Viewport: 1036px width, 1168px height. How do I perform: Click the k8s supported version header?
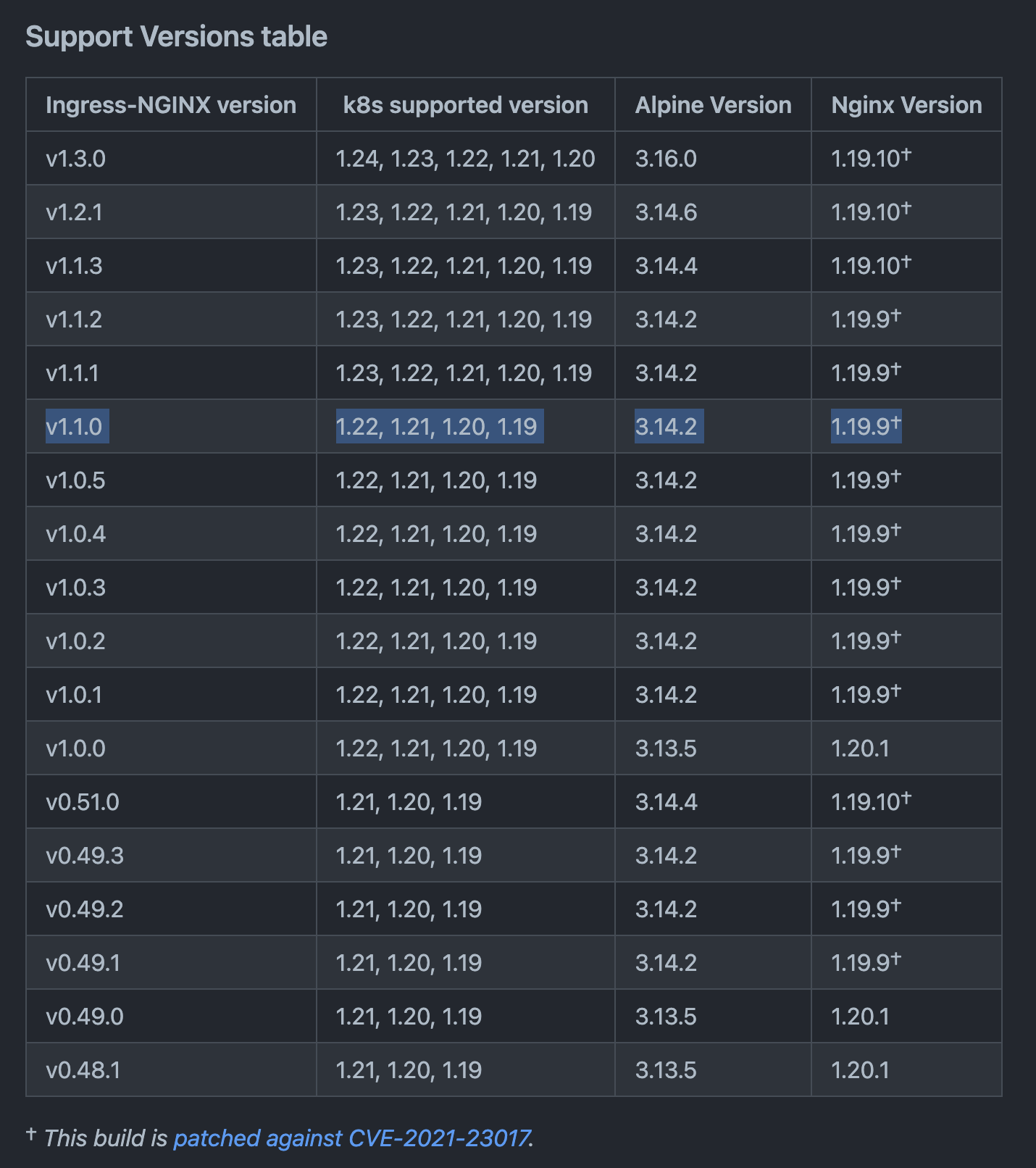(466, 105)
